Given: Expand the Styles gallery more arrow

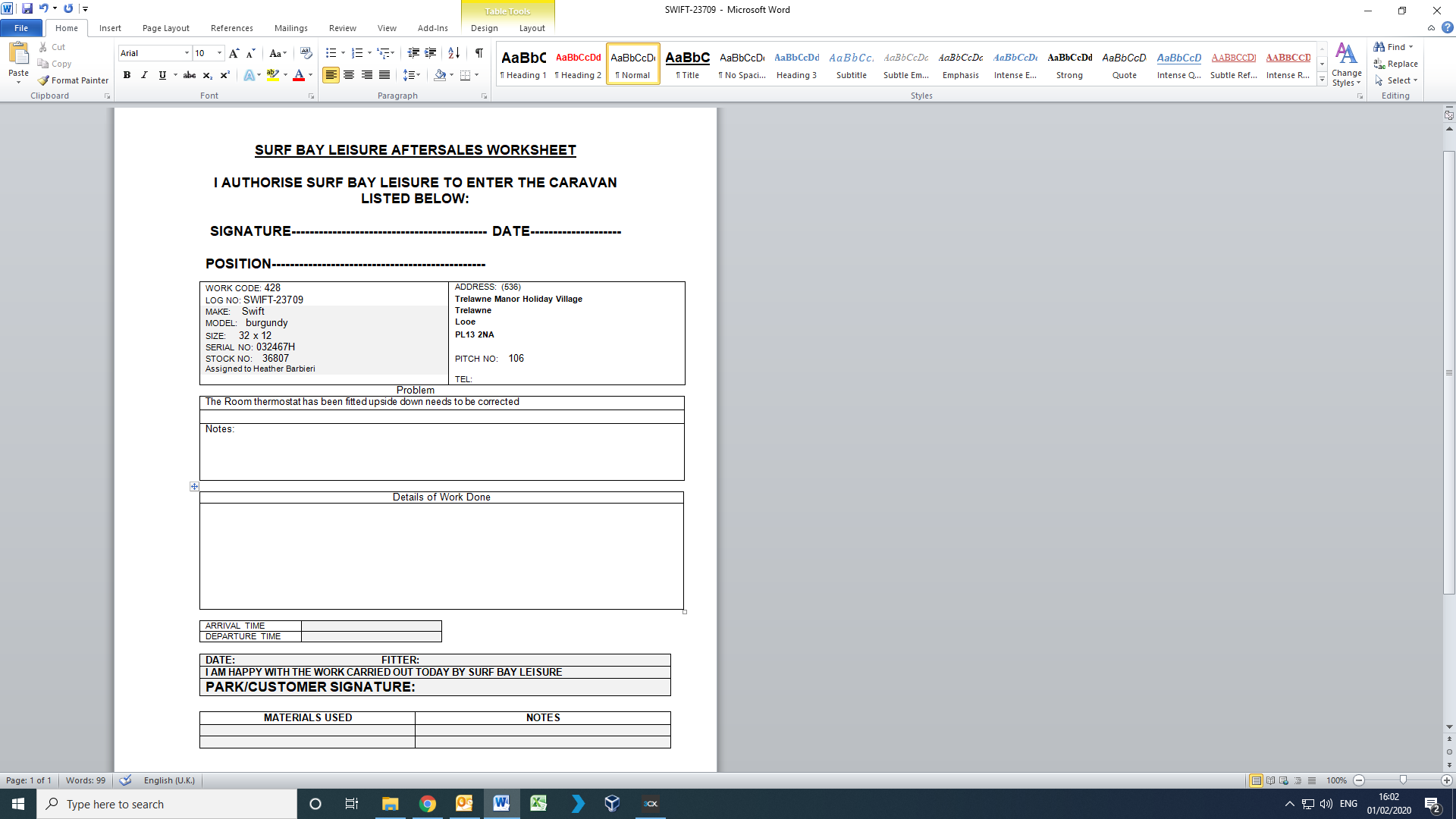Looking at the screenshot, I should [x=1322, y=80].
